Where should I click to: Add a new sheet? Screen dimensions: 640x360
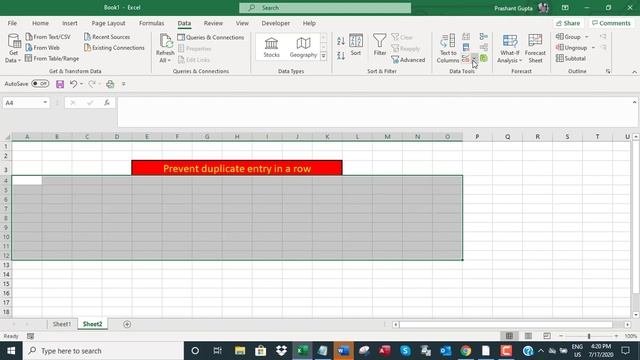pyautogui.click(x=127, y=324)
